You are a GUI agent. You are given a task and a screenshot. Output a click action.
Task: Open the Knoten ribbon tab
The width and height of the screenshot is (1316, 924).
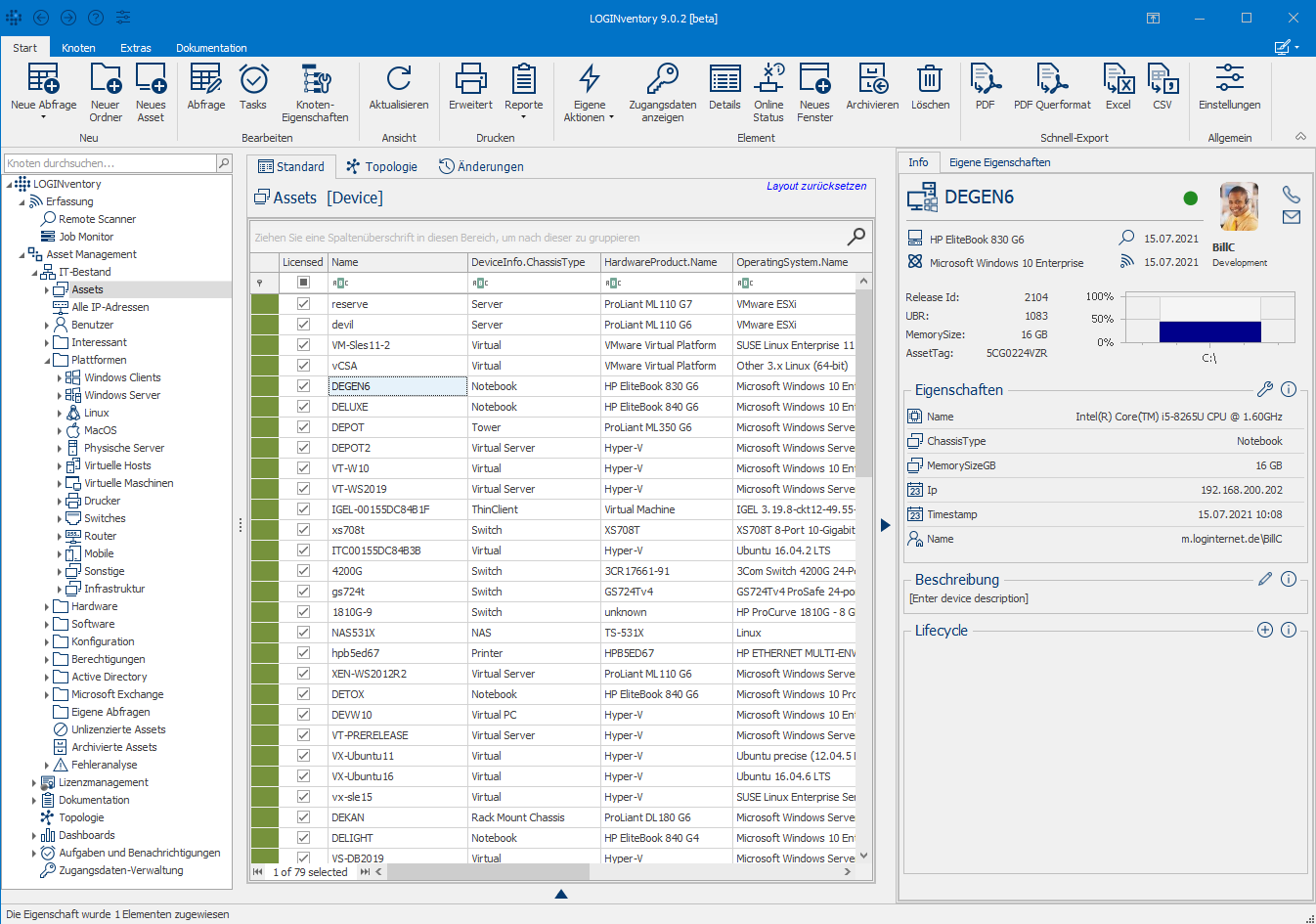[78, 48]
